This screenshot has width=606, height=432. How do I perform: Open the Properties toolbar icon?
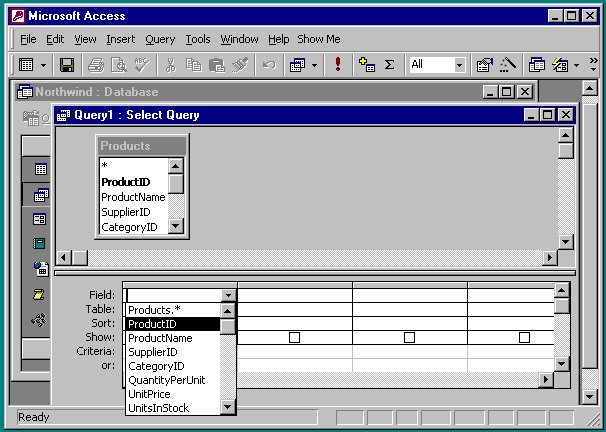pyautogui.click(x=485, y=65)
